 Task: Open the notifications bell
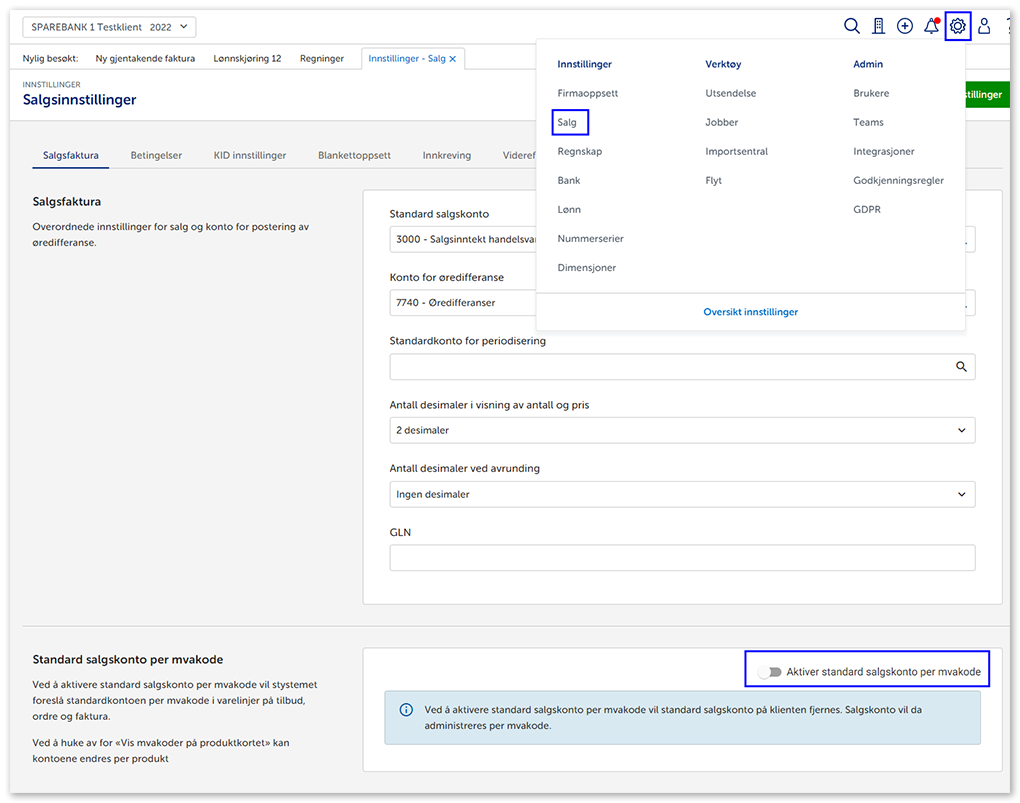coord(931,27)
